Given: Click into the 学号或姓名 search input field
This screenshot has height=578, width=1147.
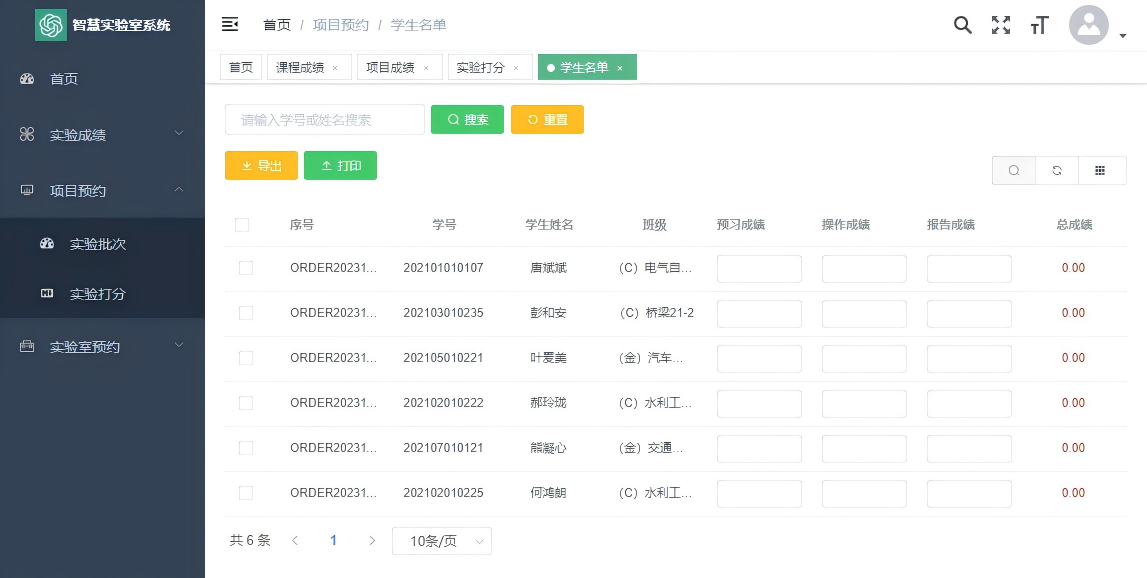Looking at the screenshot, I should [324, 119].
